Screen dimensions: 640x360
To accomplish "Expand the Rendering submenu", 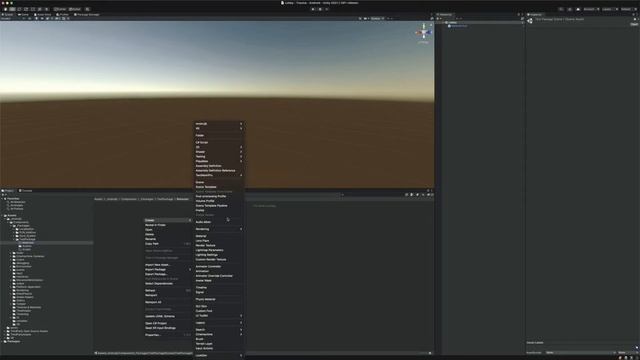I will click(219, 229).
